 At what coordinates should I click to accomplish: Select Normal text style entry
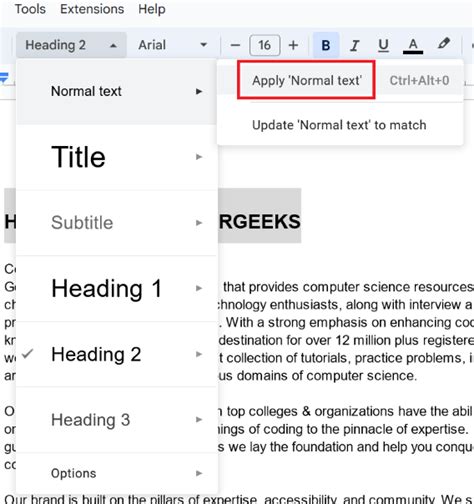pyautogui.click(x=117, y=91)
